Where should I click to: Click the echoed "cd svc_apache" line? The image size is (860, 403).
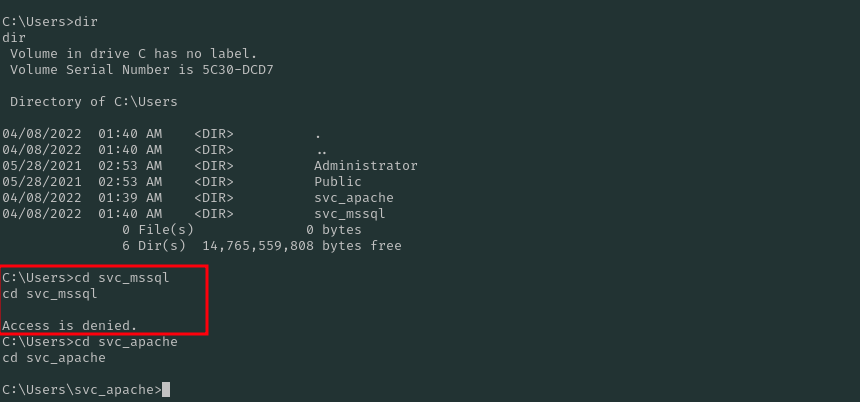click(53, 358)
